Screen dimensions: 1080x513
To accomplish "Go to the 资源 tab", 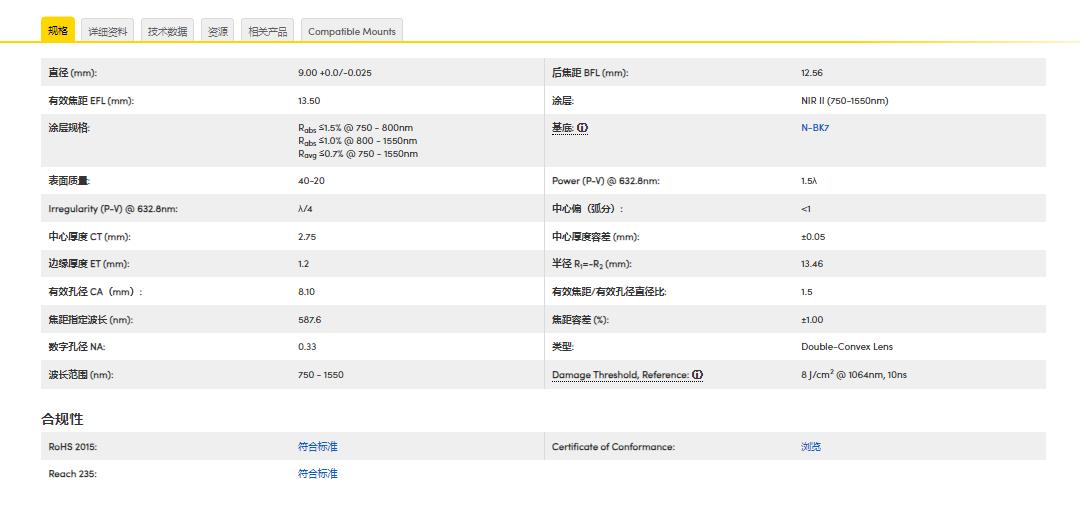I will point(218,32).
